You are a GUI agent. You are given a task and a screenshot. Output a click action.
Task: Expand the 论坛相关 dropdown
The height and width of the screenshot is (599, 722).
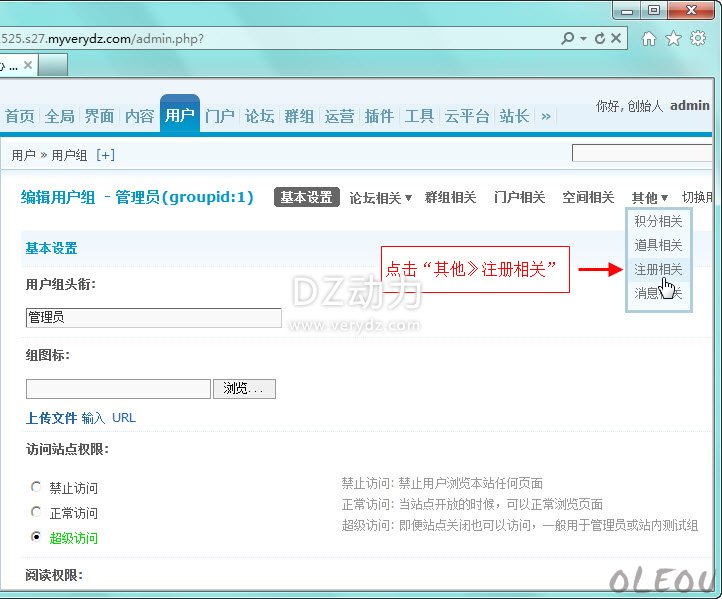(x=380, y=198)
